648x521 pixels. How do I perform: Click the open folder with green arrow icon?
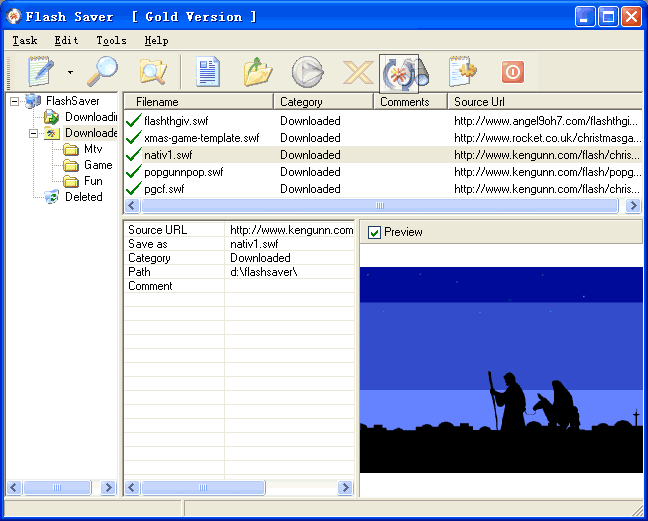point(257,72)
